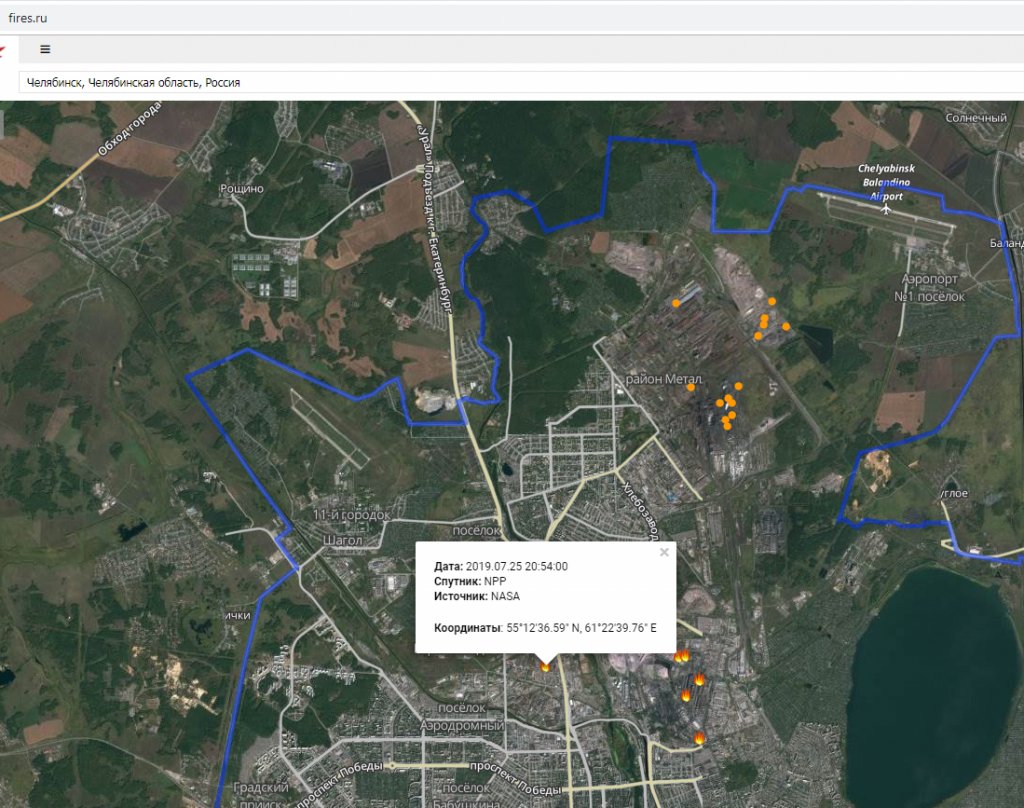This screenshot has height=808, width=1024.
Task: Click the easternmost orange hotspot dot
Action: (786, 326)
